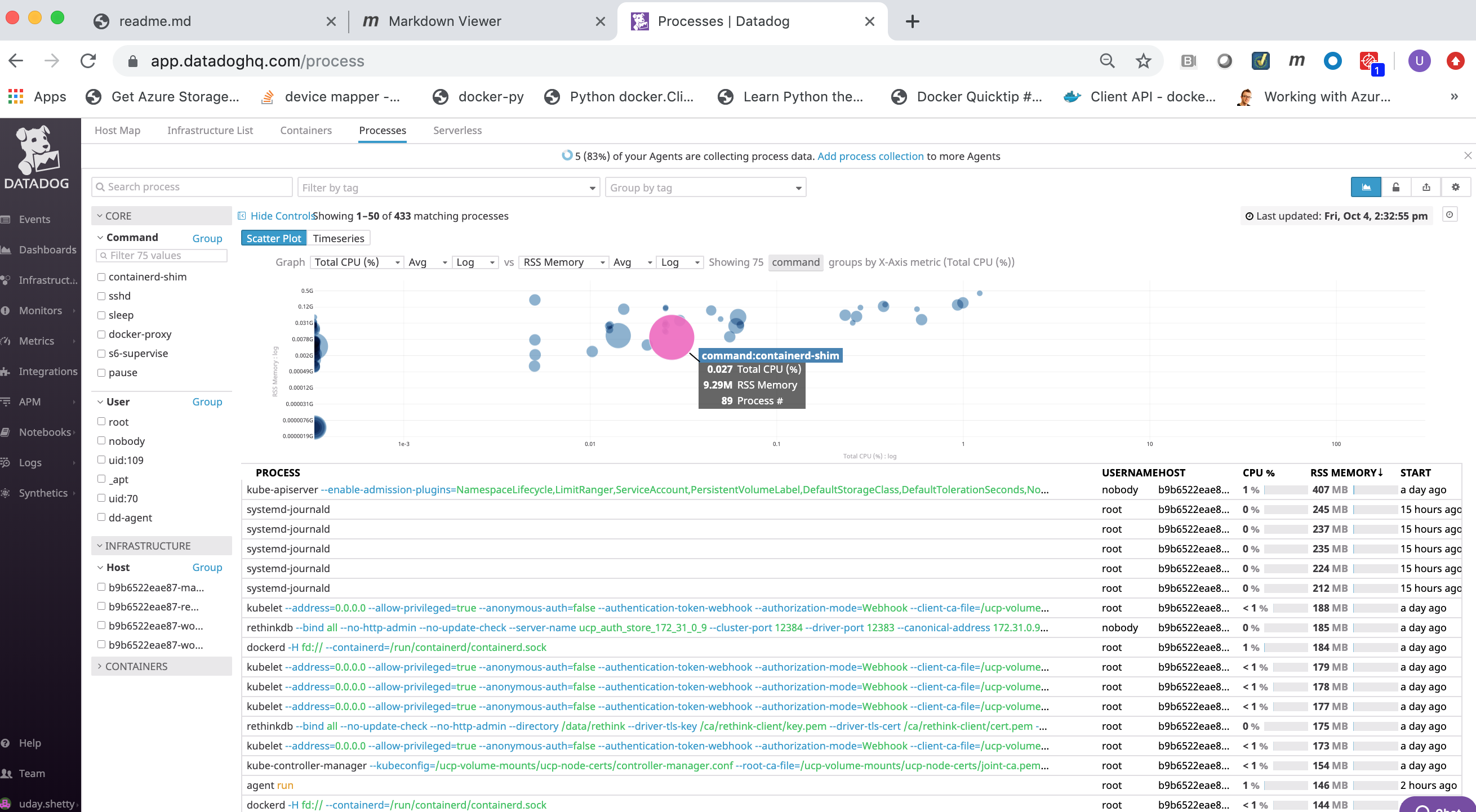1476x812 pixels.
Task: Dismiss the agents collecting data banner
Action: coord(1468,156)
